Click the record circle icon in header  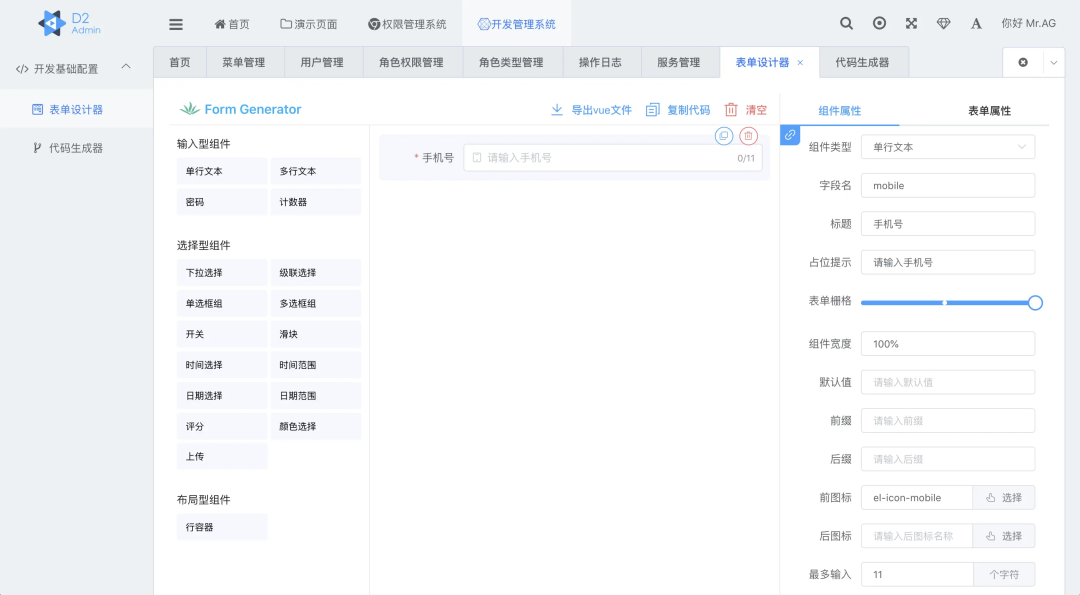879,23
